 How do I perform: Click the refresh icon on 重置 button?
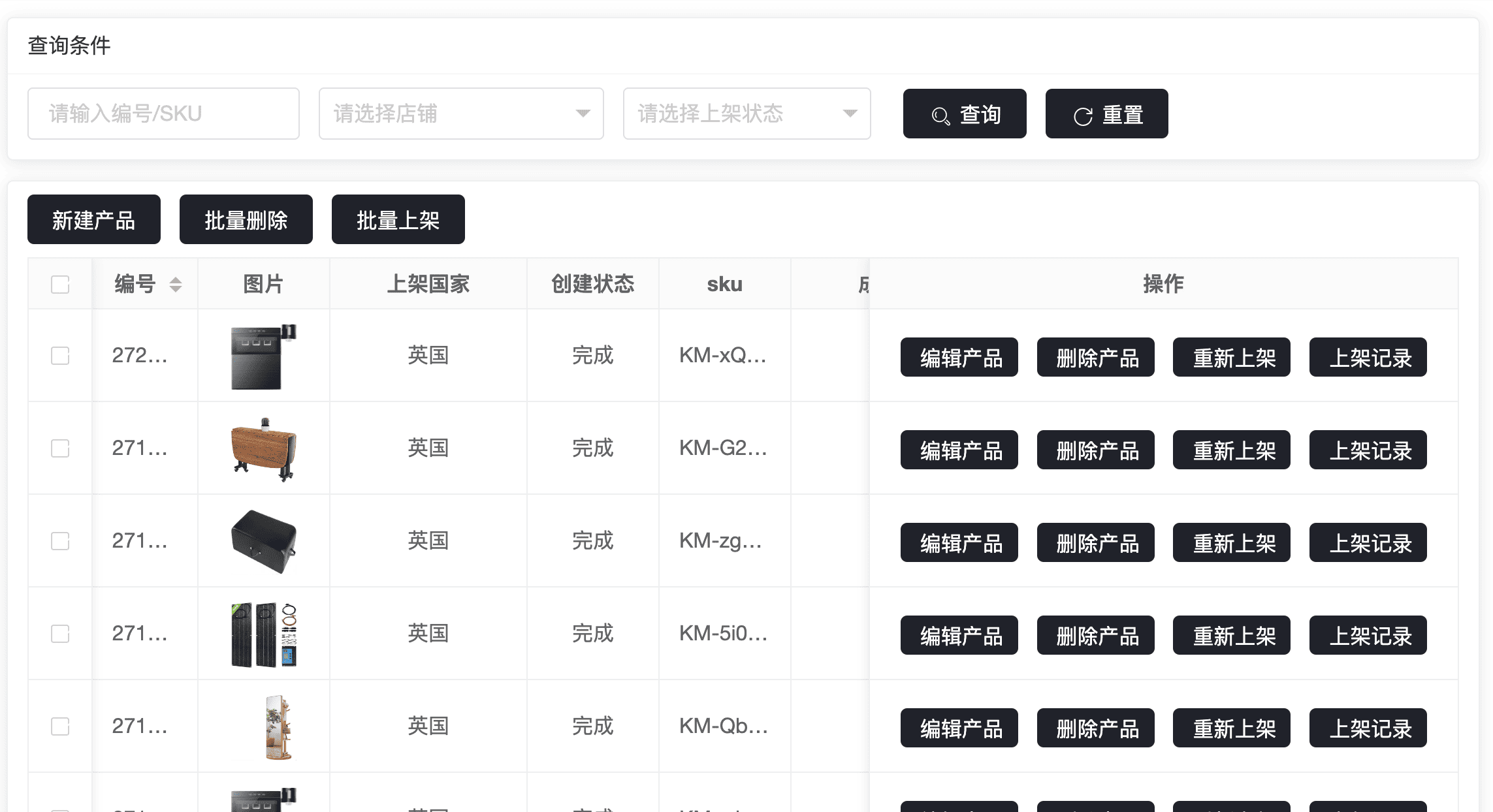1083,116
